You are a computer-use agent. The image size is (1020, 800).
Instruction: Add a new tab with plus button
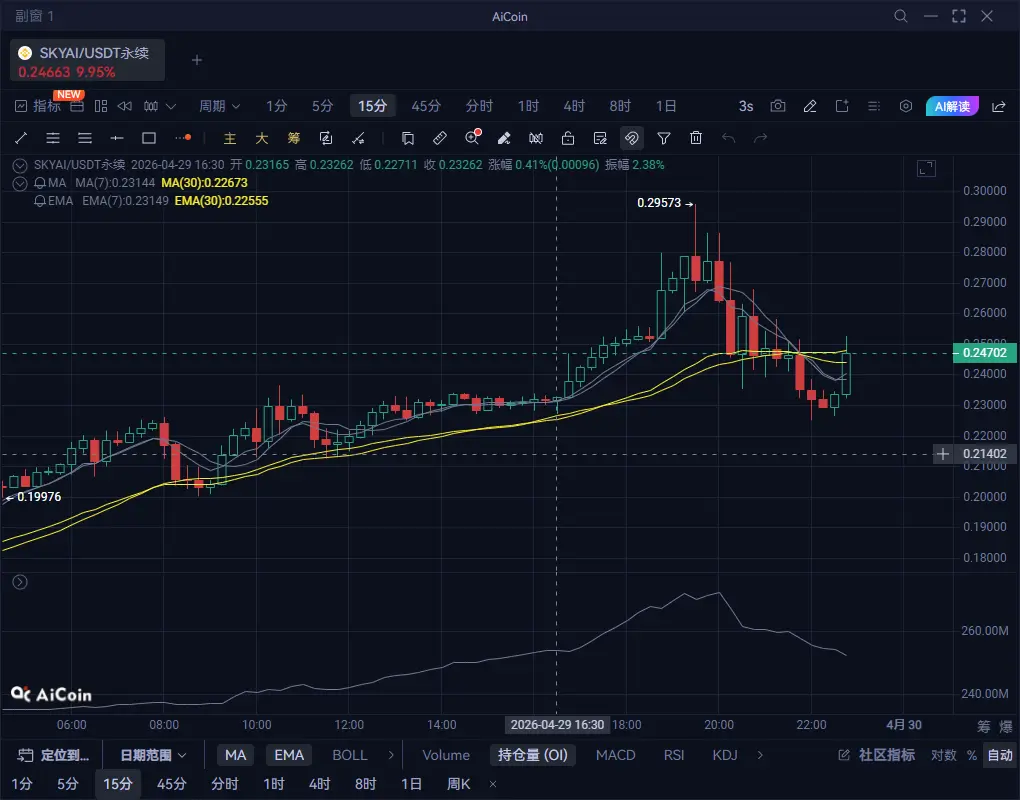point(197,60)
